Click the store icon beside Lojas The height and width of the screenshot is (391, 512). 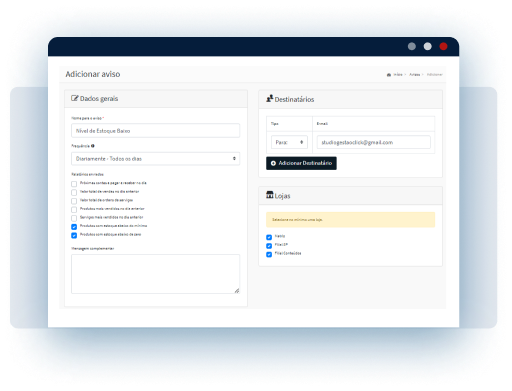[x=270, y=195]
